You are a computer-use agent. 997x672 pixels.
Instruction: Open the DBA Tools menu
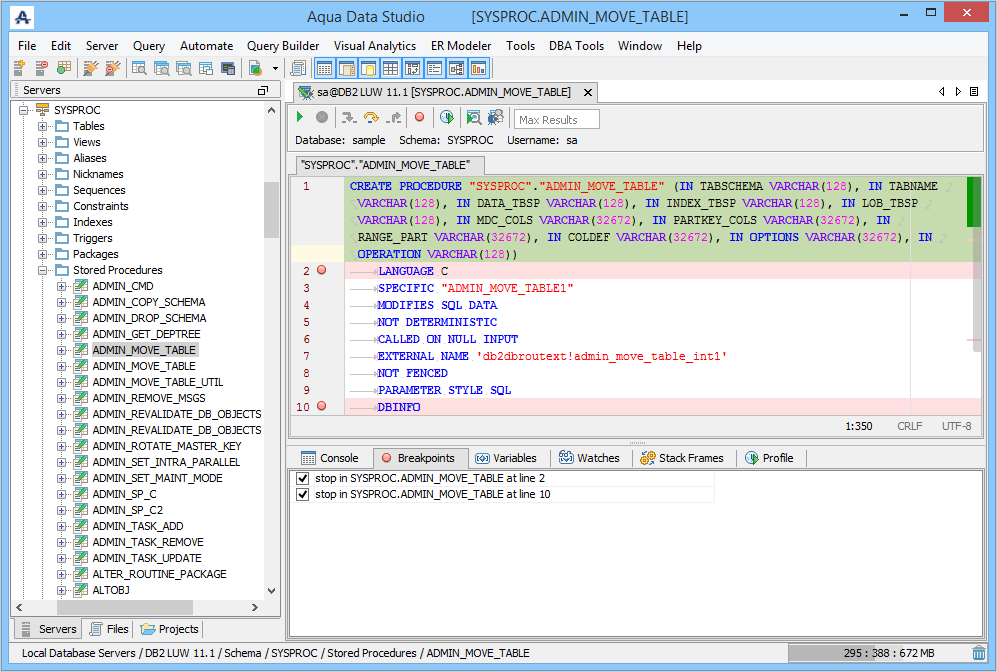(576, 46)
